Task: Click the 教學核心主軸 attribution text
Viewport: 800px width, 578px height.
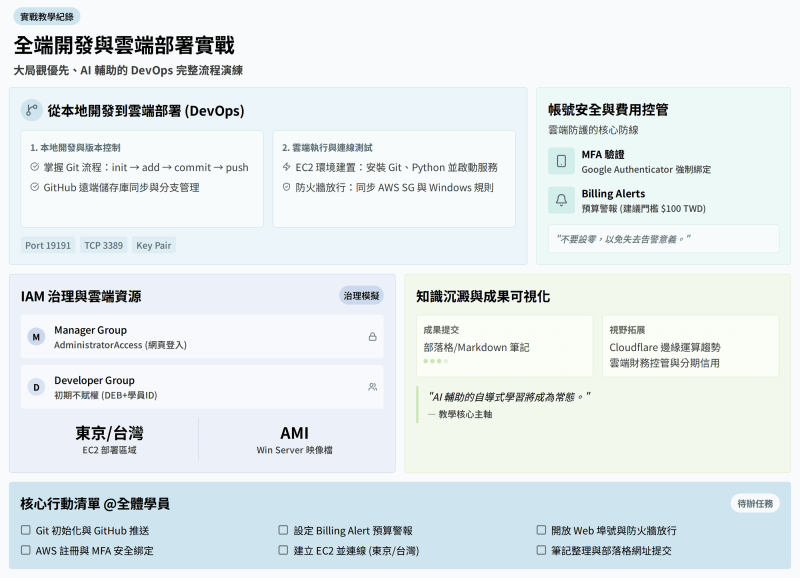Action: click(x=460, y=414)
